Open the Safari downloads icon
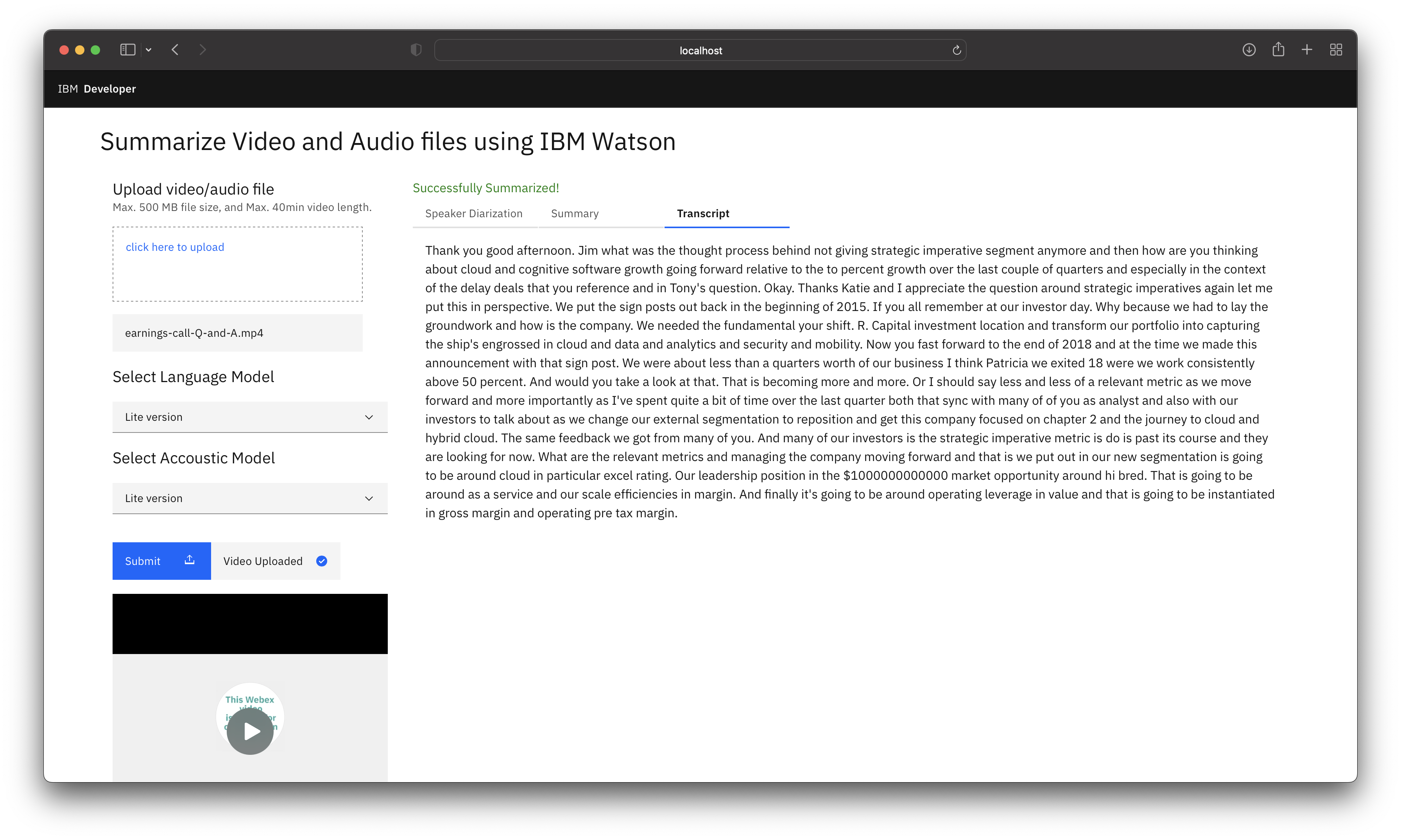The width and height of the screenshot is (1401, 840). click(1249, 50)
